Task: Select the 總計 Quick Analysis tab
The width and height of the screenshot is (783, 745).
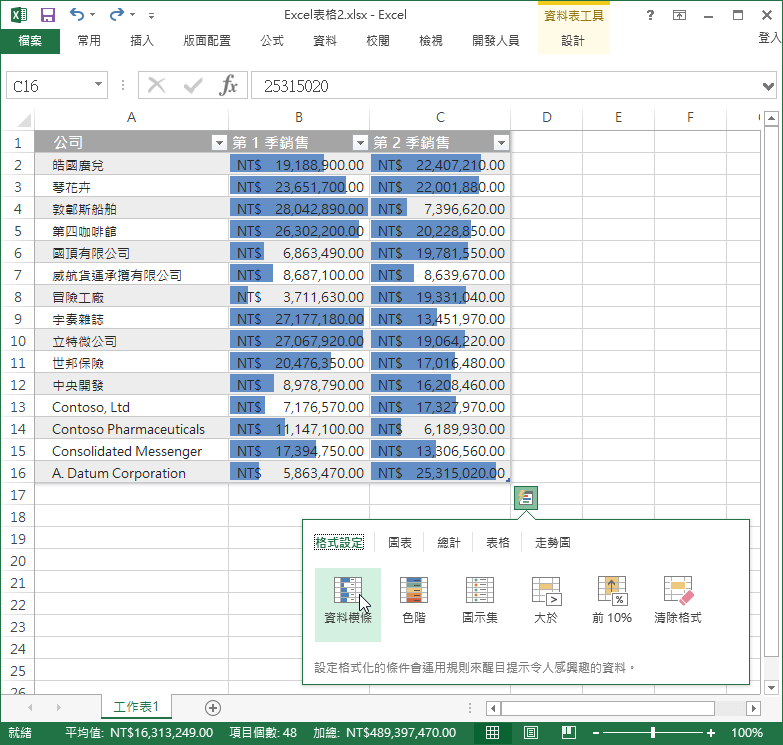Action: (448, 543)
